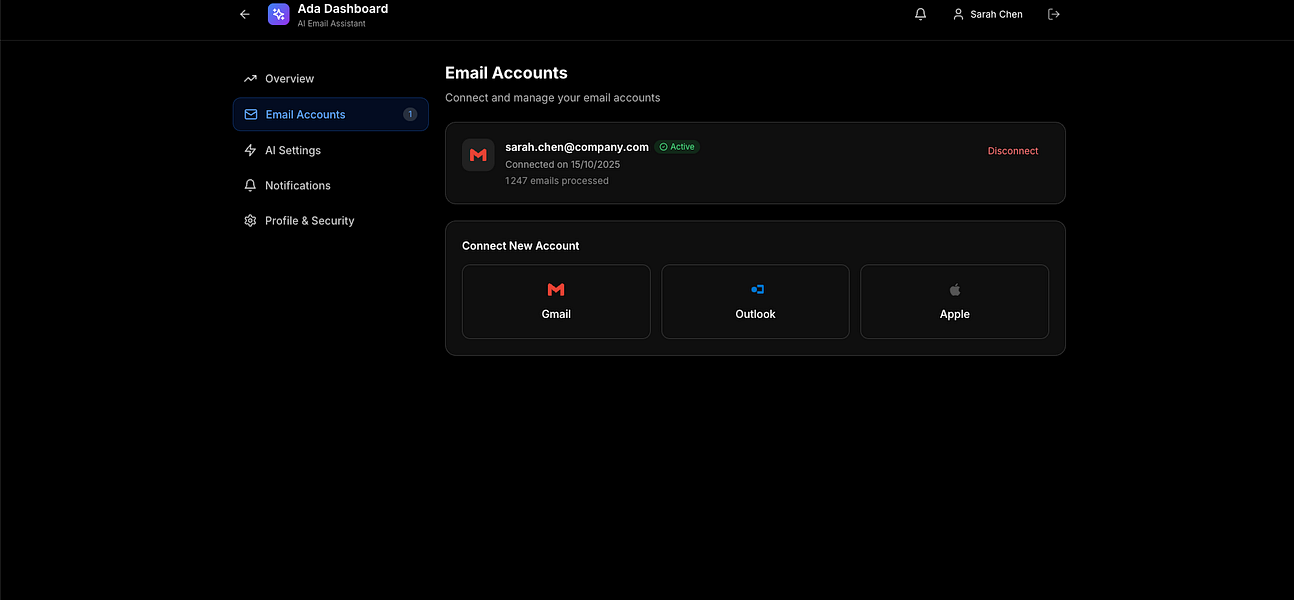1294x600 pixels.
Task: Click the Notifications bell icon in sidebar
Action: pos(250,185)
